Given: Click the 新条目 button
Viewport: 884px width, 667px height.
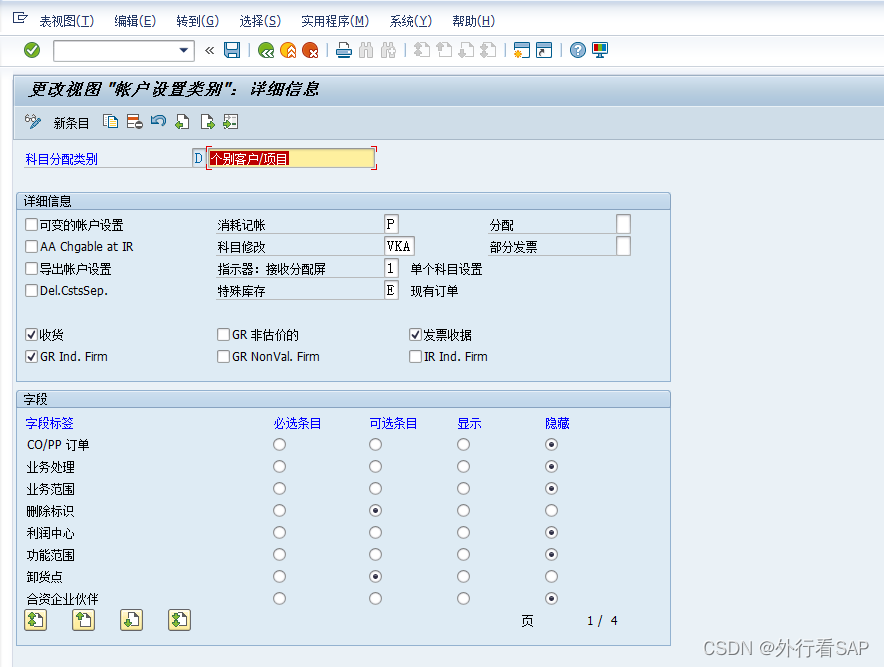Looking at the screenshot, I should tap(71, 123).
